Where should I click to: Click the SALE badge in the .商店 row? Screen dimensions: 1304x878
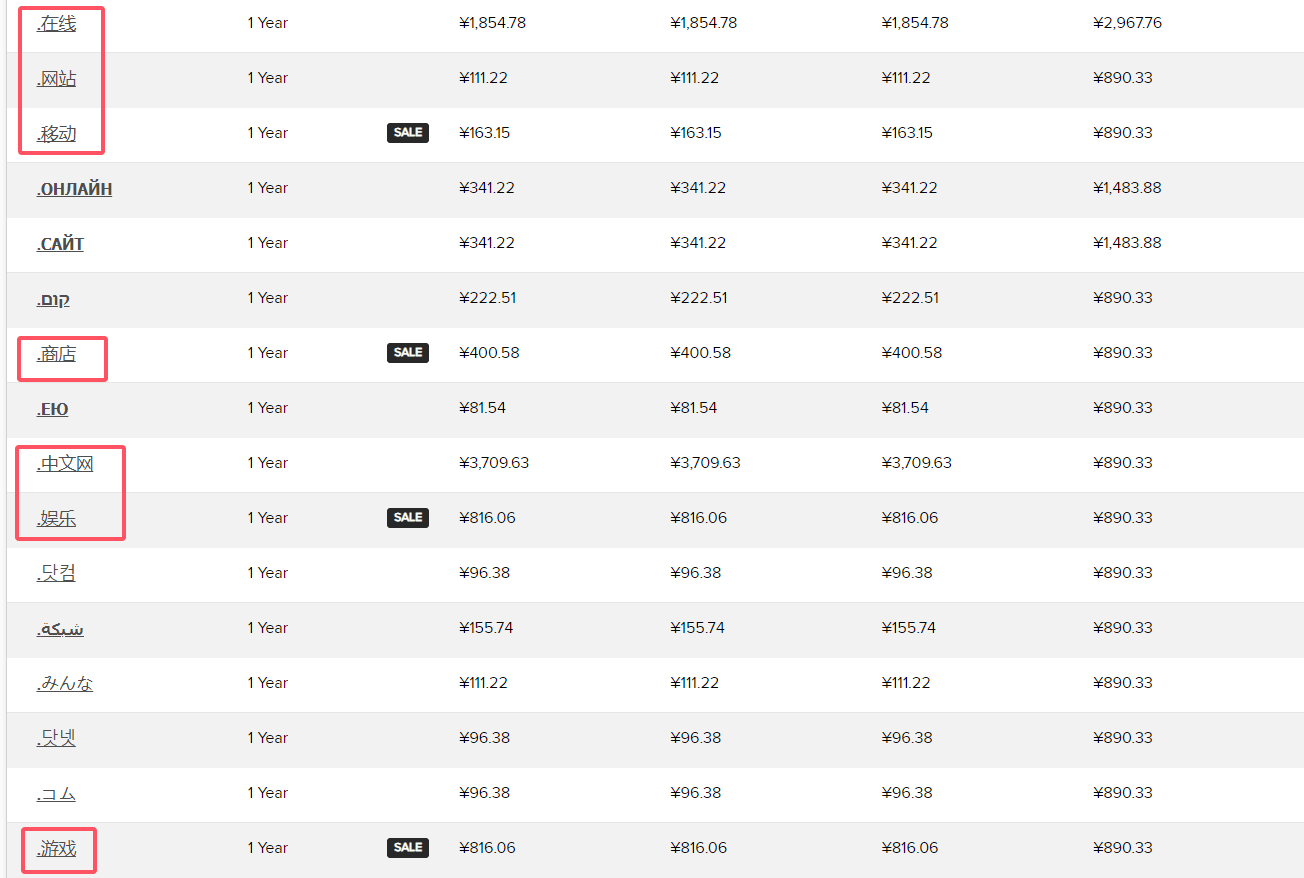tap(408, 353)
